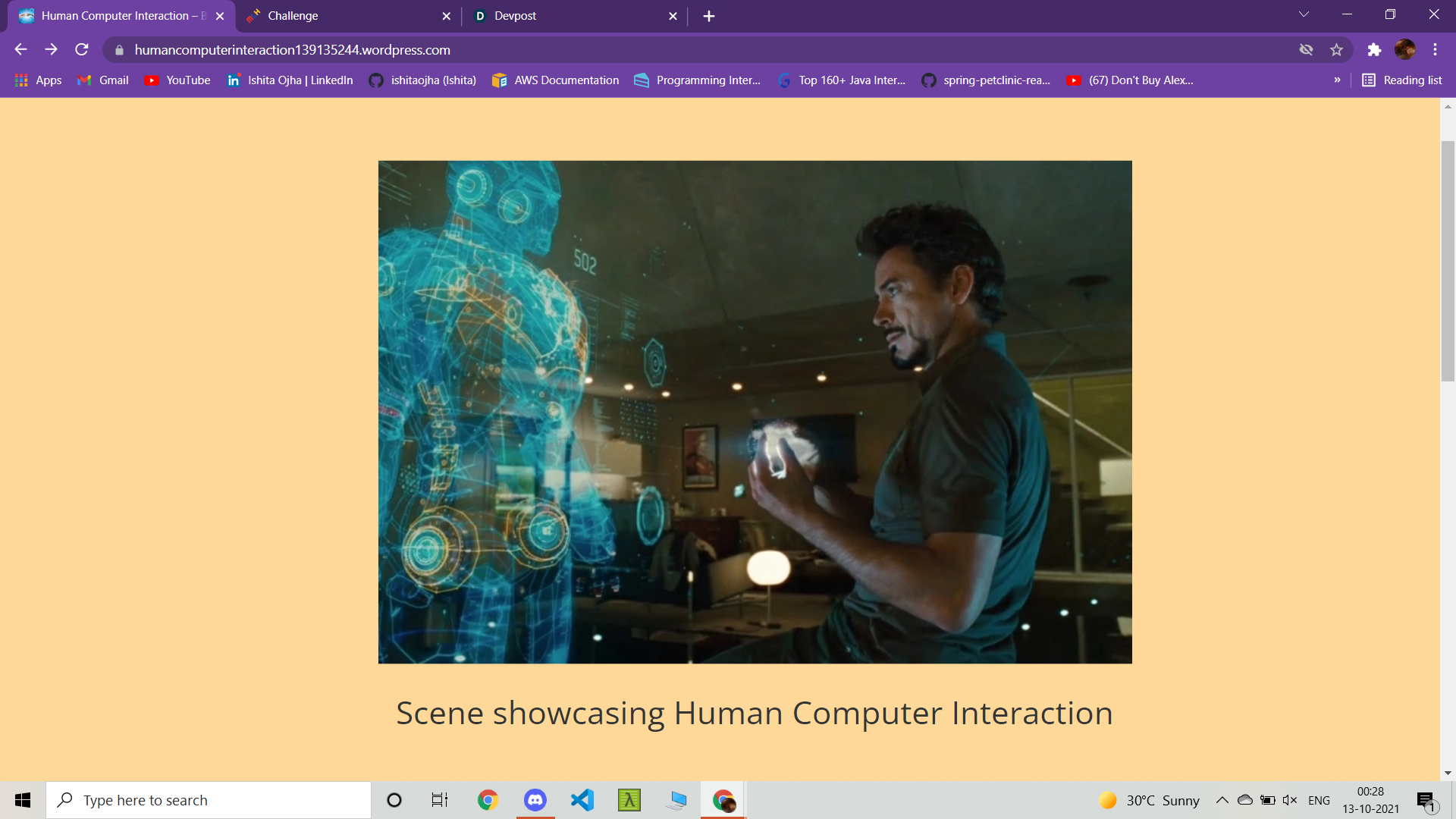Click the browser reload button

tap(82, 50)
